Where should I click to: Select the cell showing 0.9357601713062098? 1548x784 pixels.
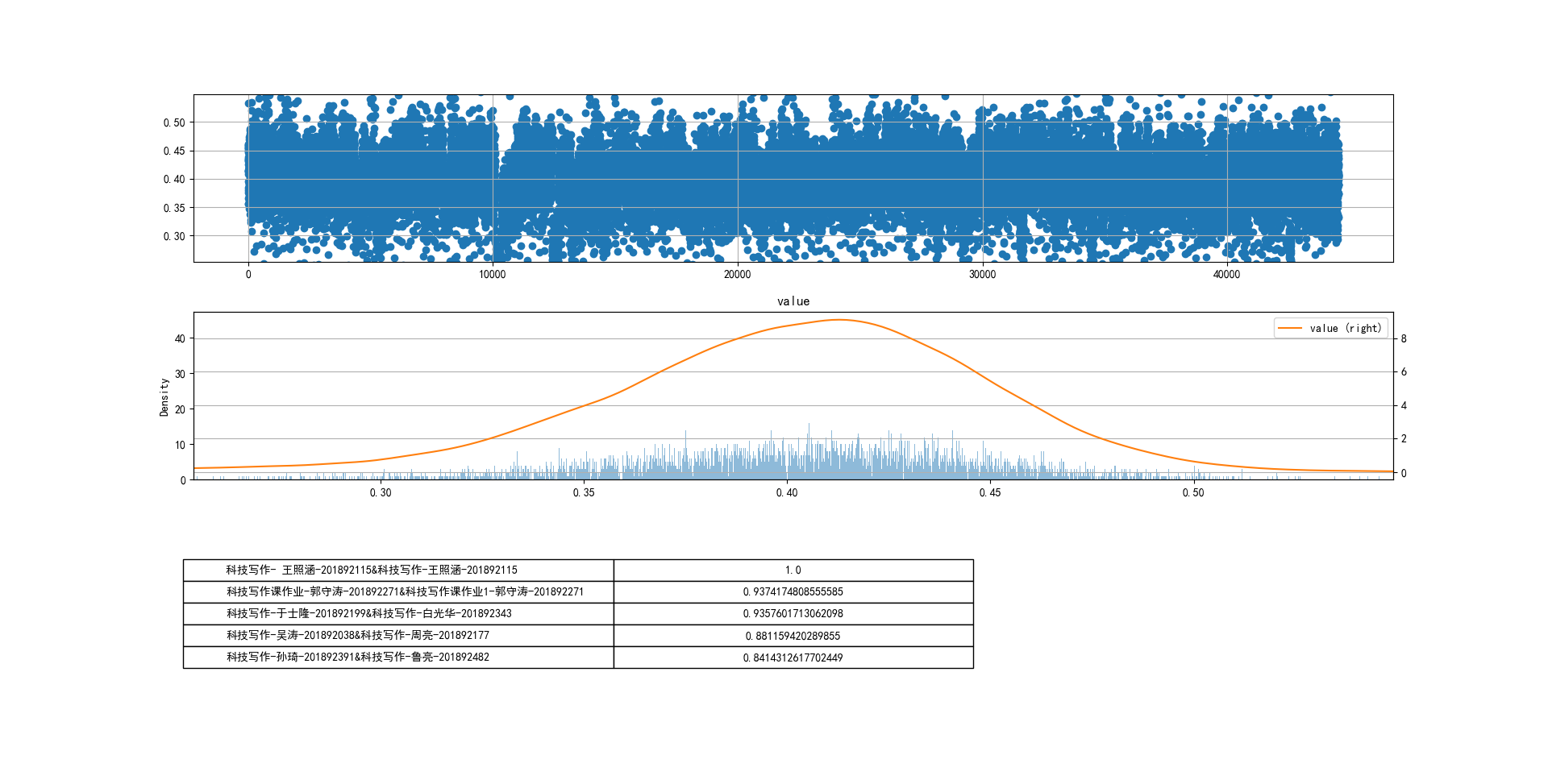click(793, 614)
